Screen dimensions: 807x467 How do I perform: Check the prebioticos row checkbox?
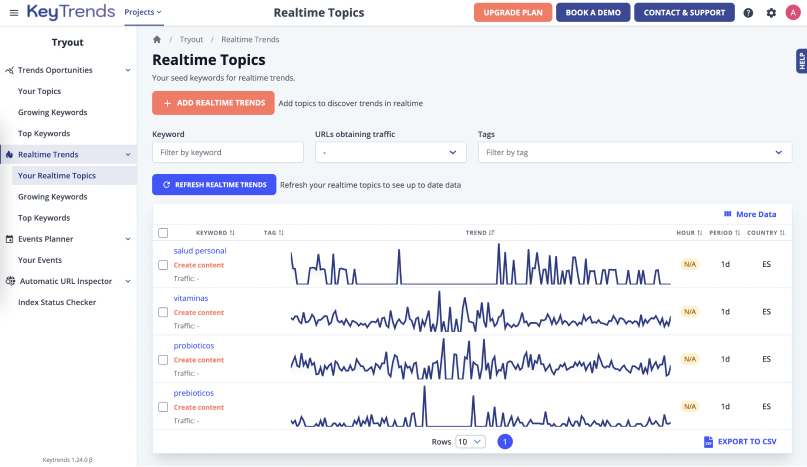click(163, 407)
